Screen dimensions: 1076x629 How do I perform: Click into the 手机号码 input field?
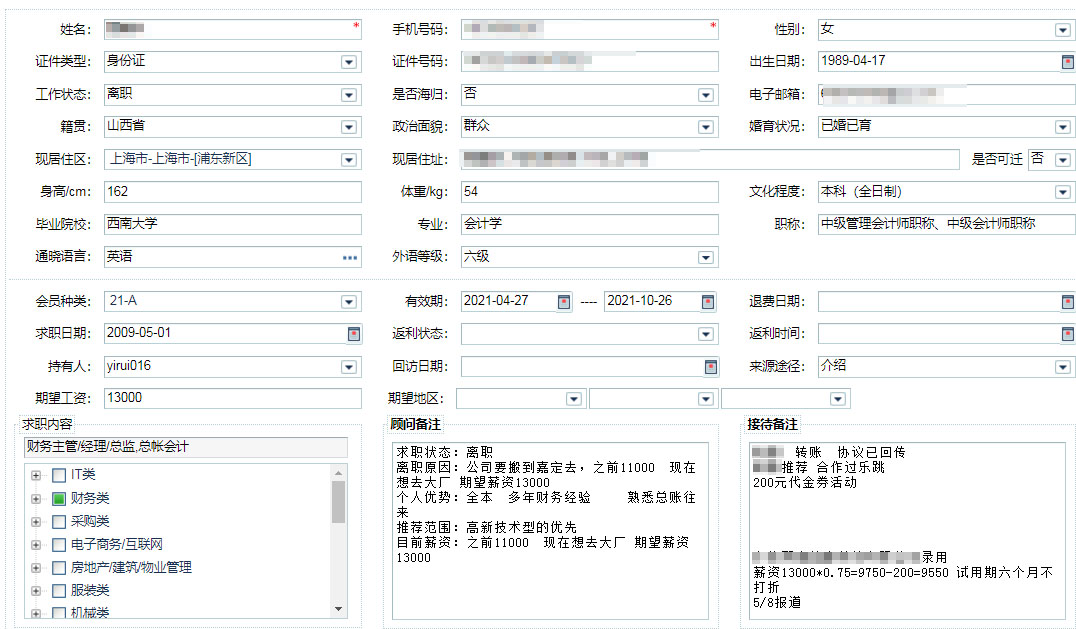point(589,29)
